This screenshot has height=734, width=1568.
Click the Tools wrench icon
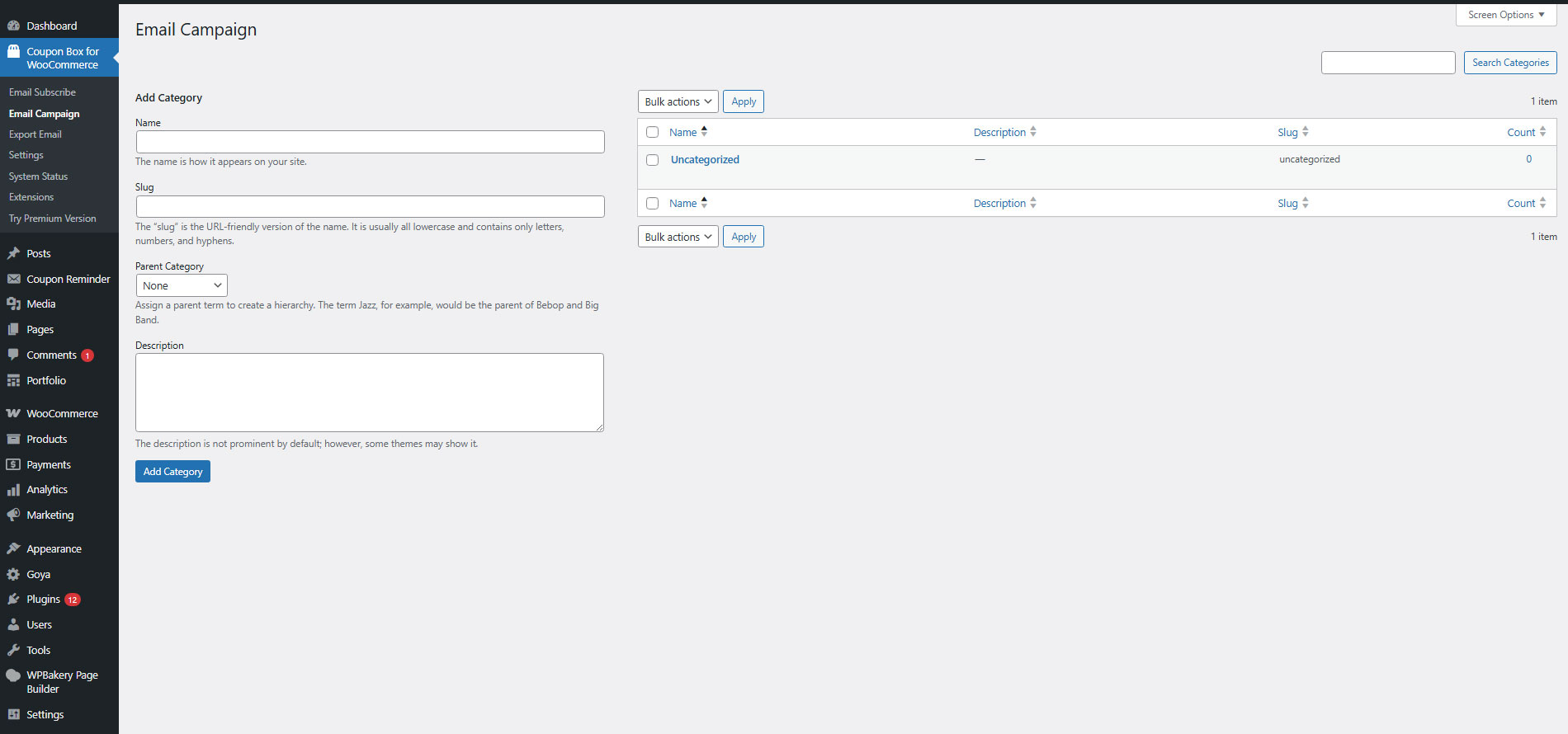coord(13,650)
